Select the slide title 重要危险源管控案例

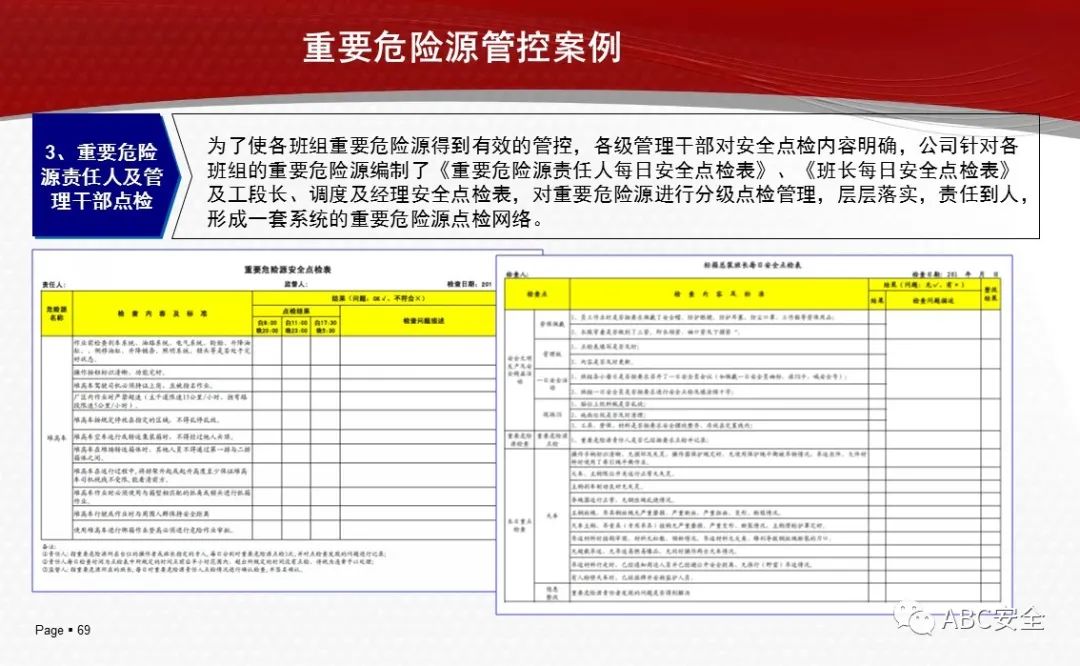[462, 47]
